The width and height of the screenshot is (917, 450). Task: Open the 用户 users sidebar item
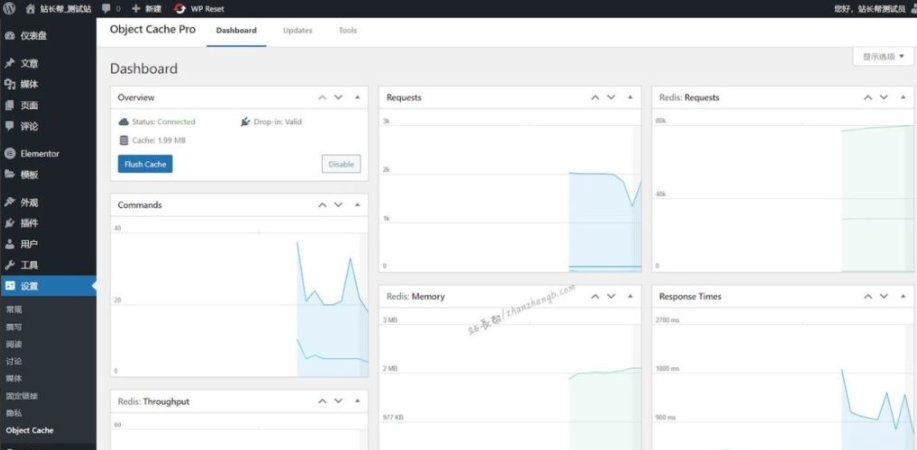pyautogui.click(x=48, y=244)
